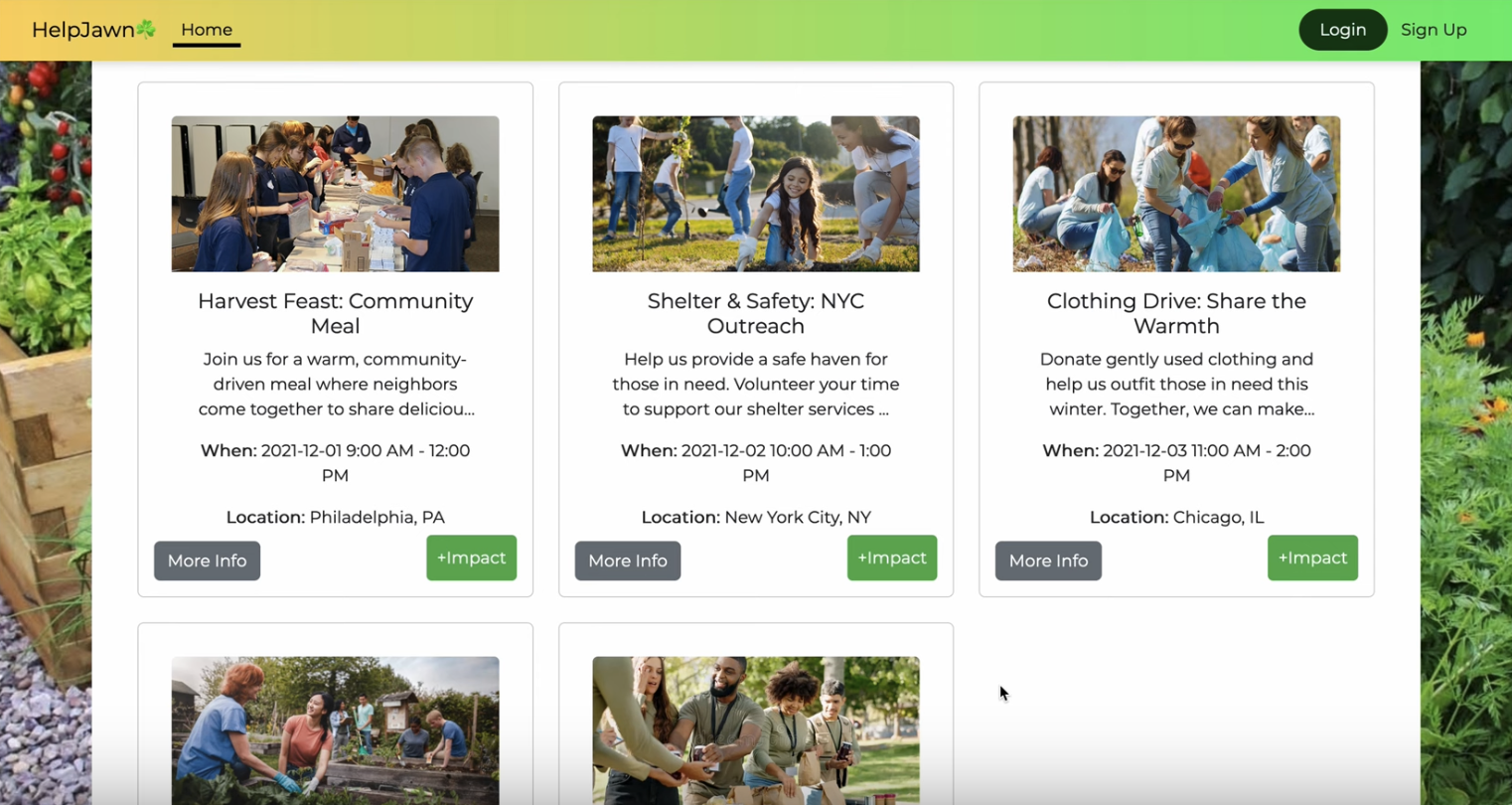
Task: Click the Harvest Feast description text
Action: (335, 384)
